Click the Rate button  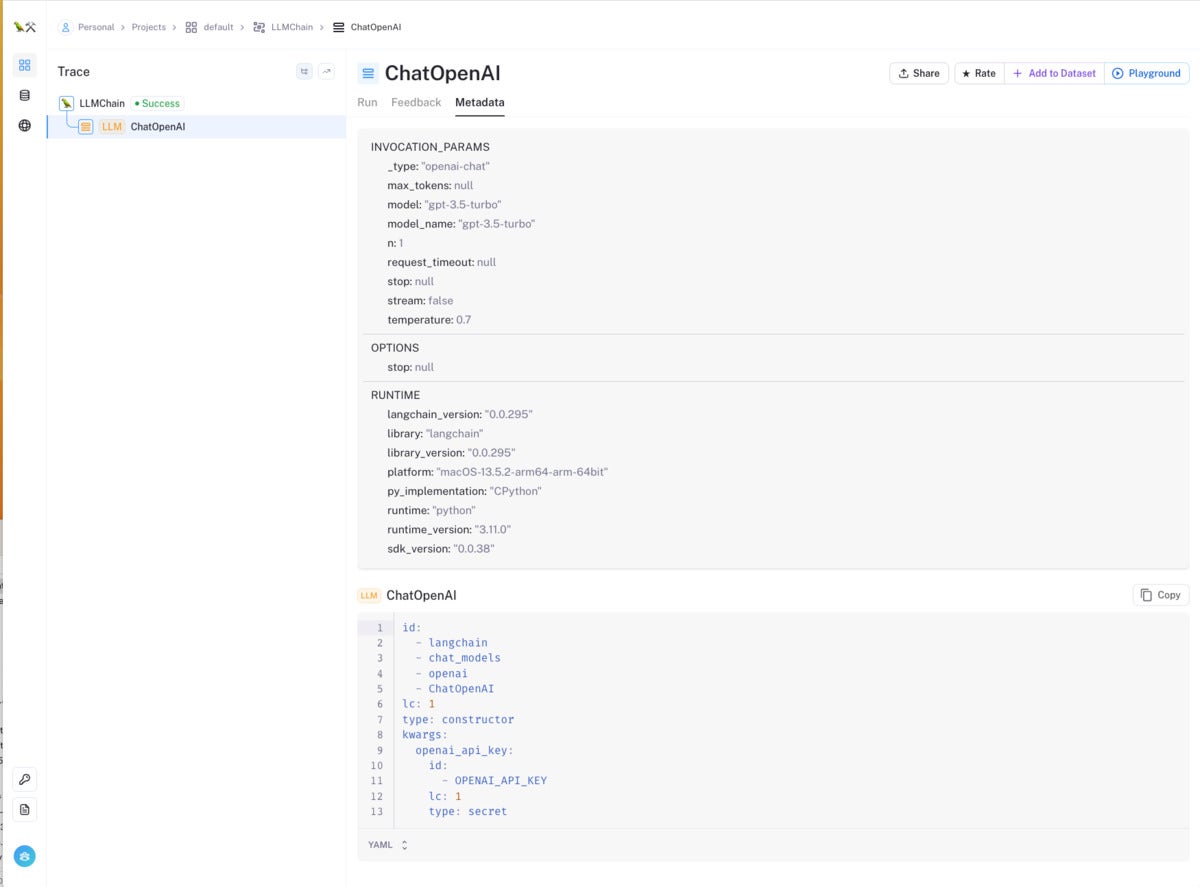click(x=979, y=73)
